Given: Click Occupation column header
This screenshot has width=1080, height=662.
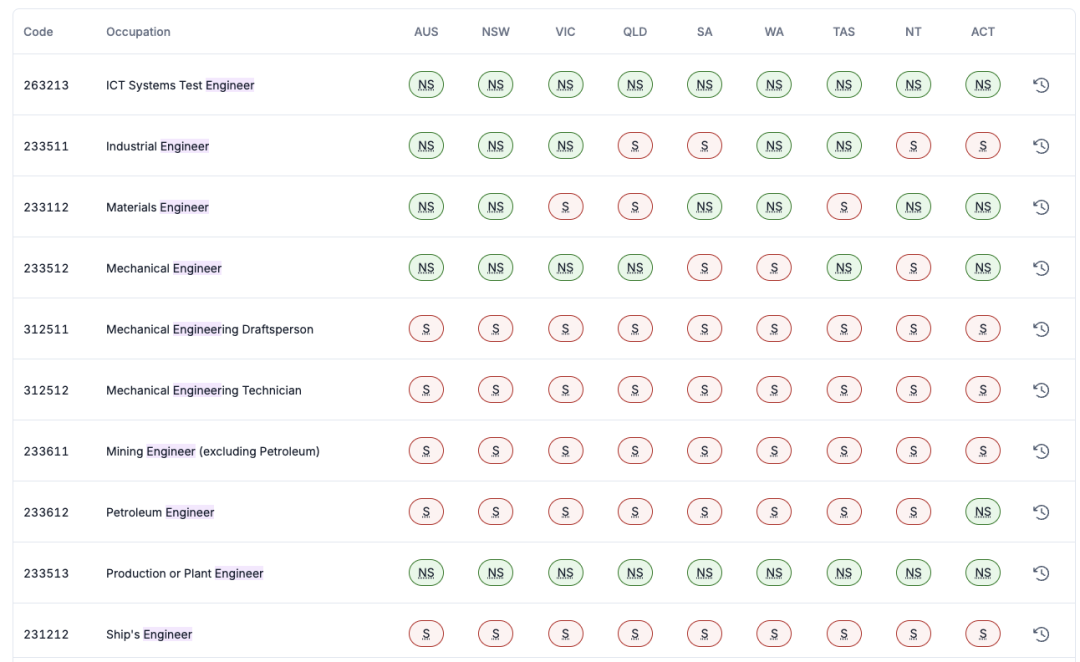Looking at the screenshot, I should (138, 32).
